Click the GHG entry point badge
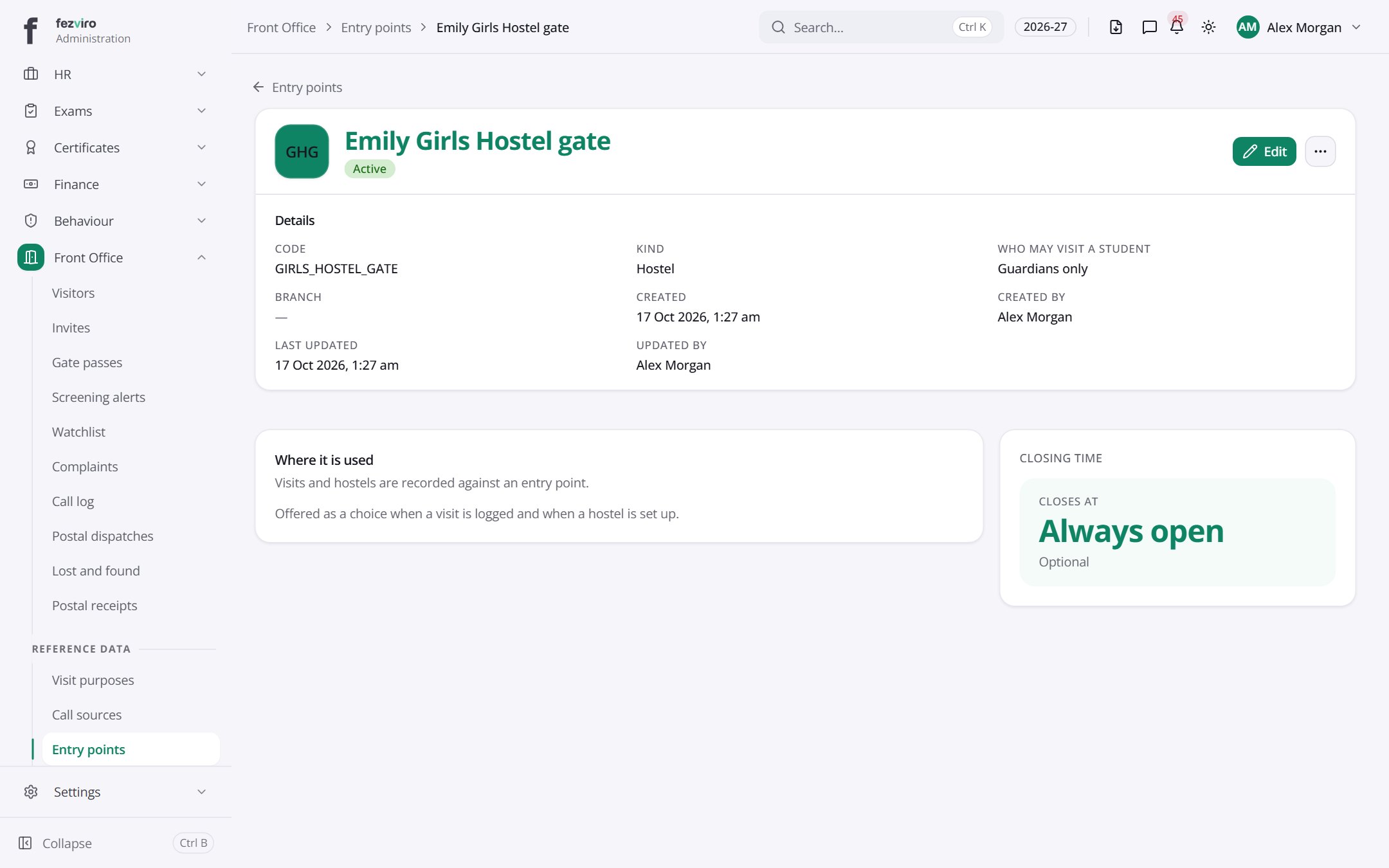 302,151
